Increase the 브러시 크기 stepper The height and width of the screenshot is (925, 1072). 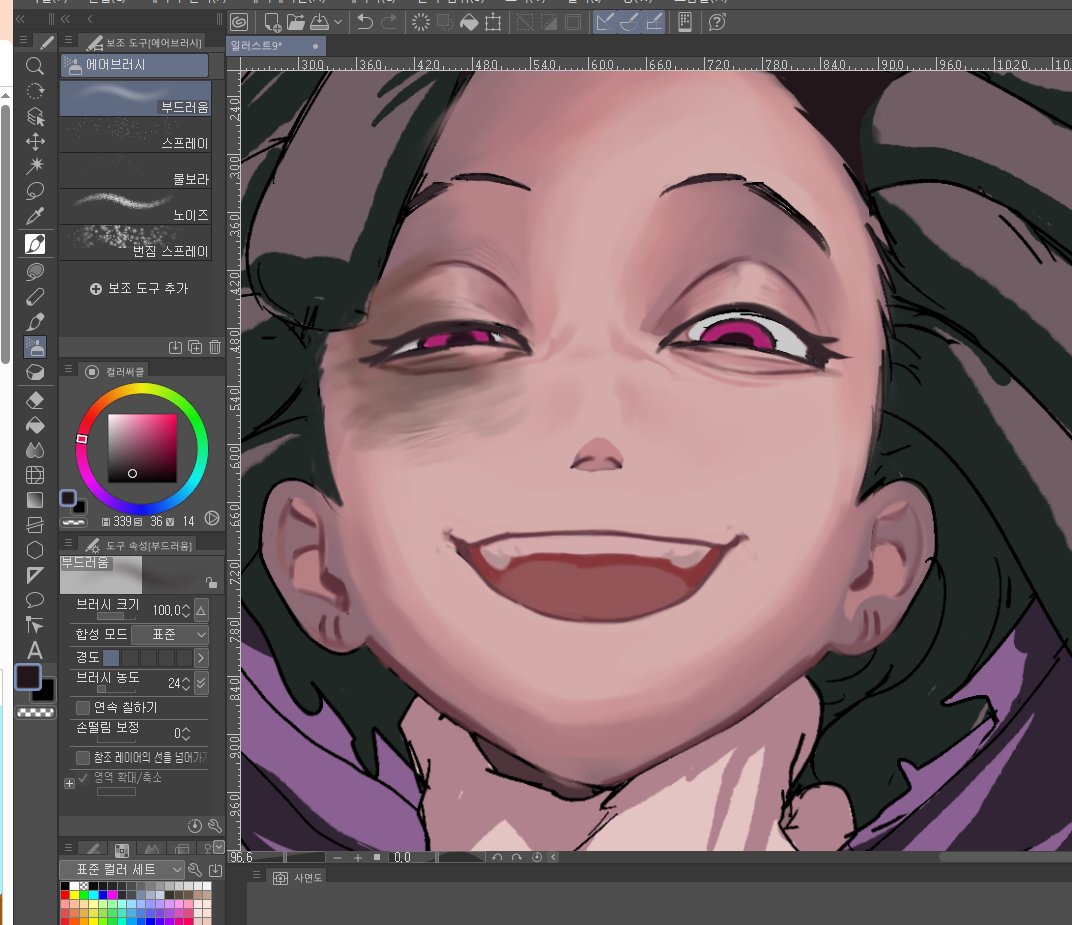[186, 606]
